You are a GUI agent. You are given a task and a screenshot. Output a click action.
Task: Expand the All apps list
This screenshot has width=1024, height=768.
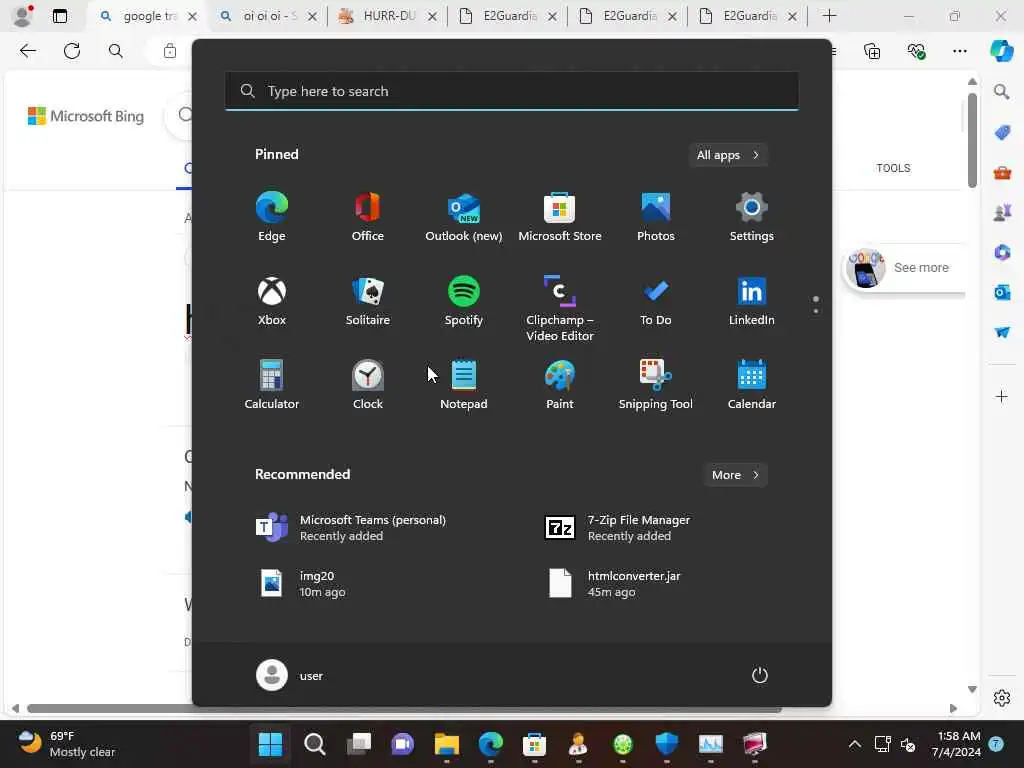pos(728,155)
